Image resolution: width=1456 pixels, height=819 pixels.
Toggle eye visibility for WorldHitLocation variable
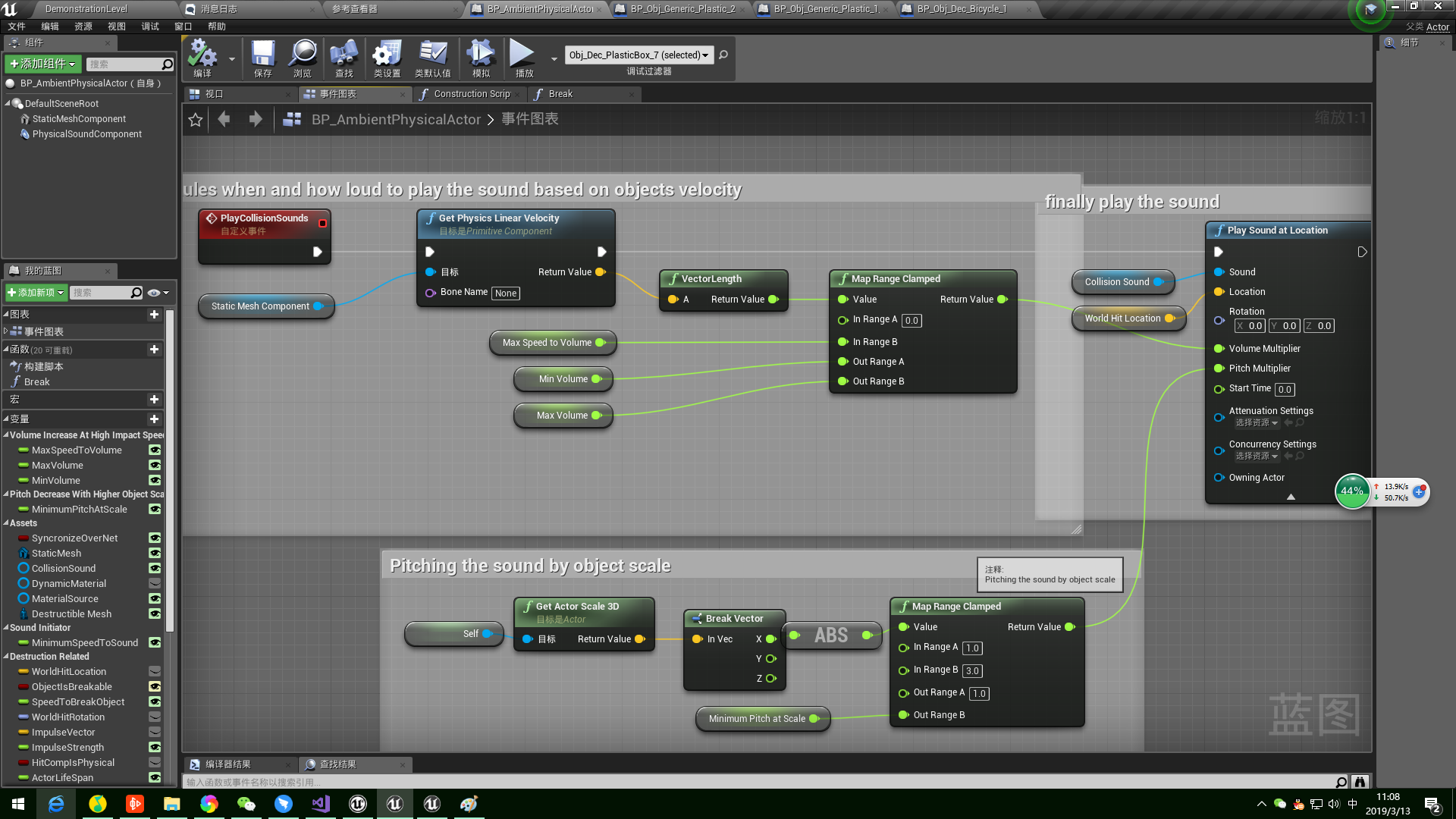[155, 672]
